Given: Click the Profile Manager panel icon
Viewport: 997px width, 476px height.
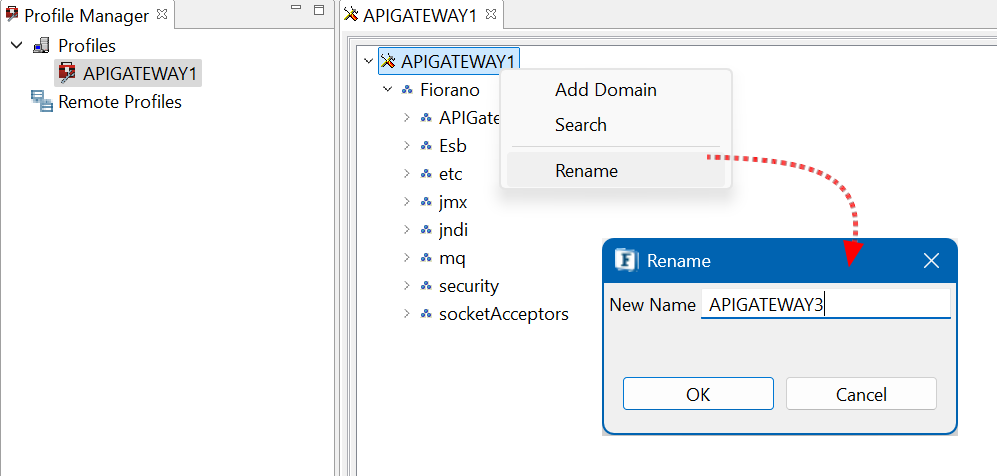Looking at the screenshot, I should [11, 15].
